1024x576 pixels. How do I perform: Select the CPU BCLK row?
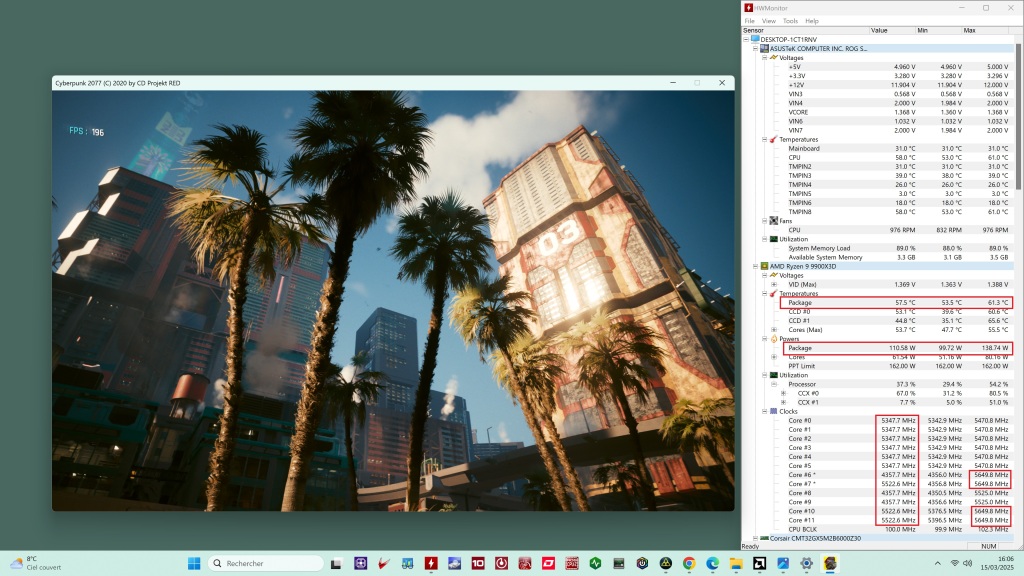pos(898,529)
